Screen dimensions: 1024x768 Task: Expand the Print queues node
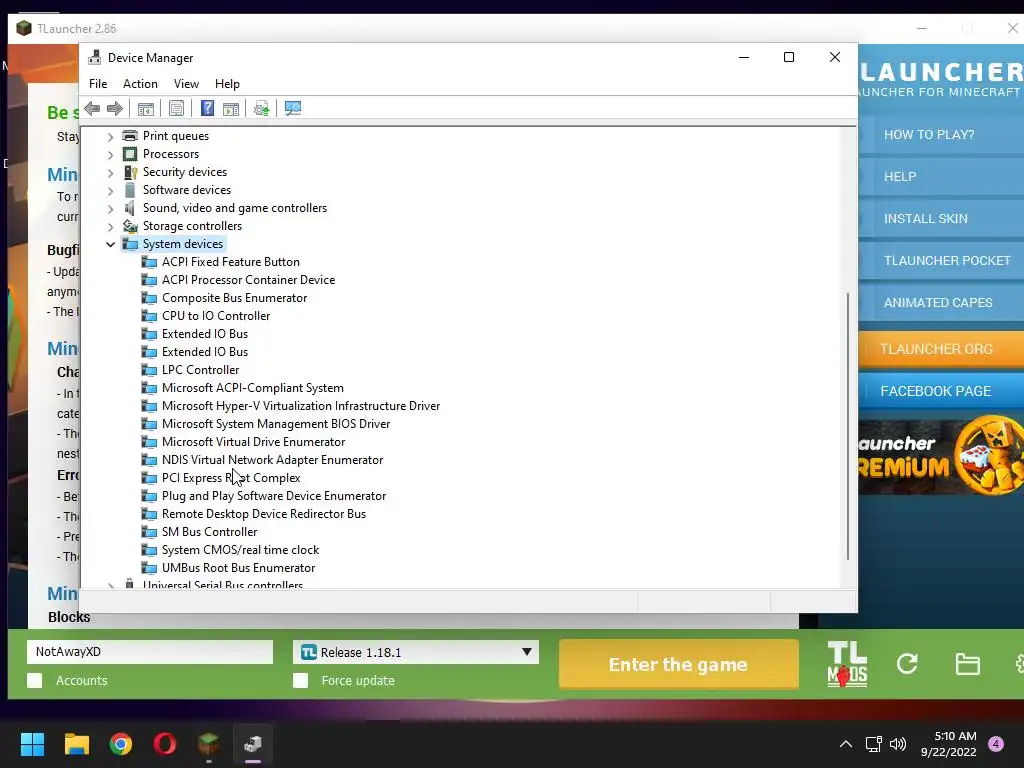point(110,136)
